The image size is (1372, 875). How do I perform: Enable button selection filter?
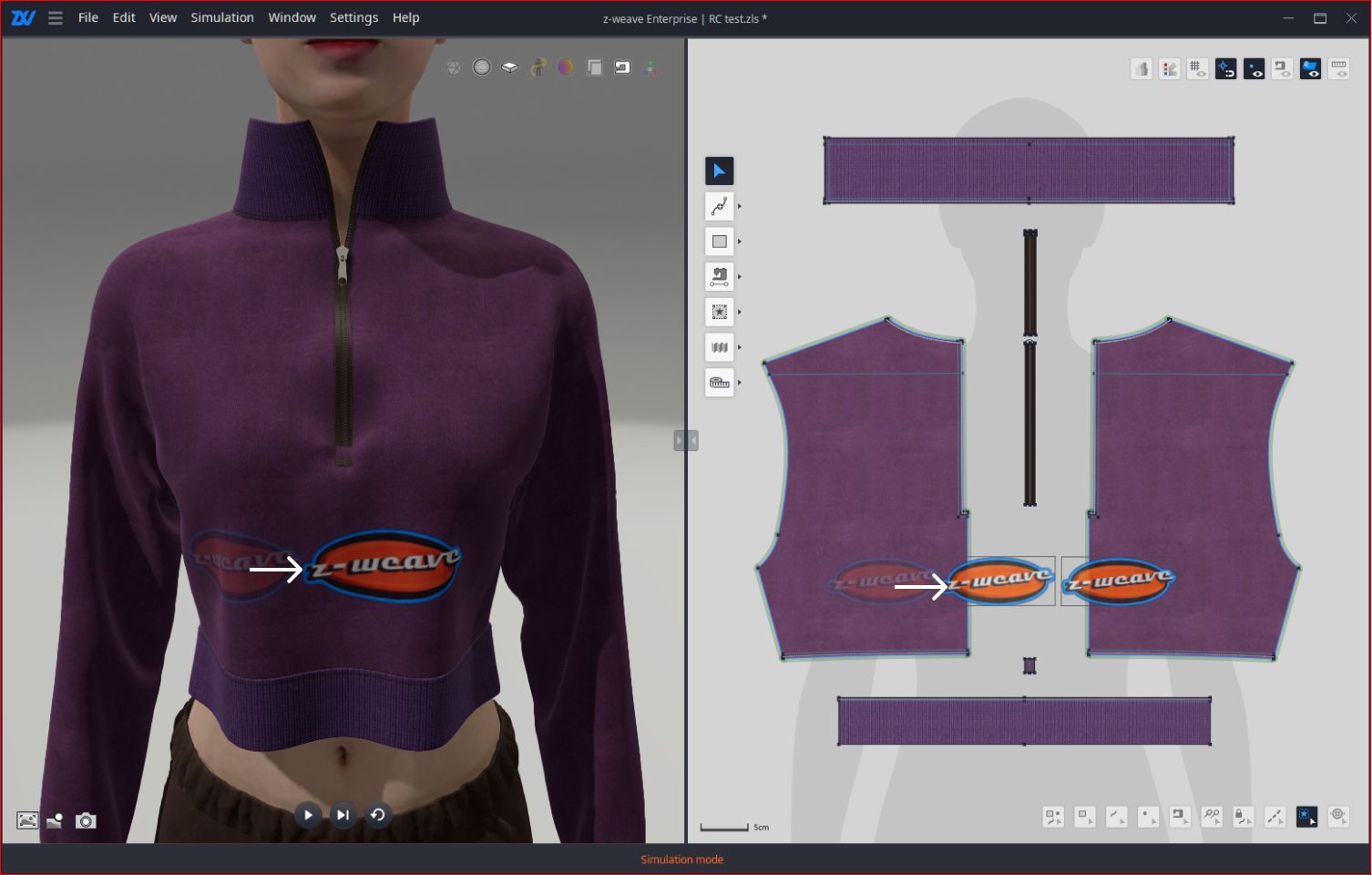pos(1338,817)
